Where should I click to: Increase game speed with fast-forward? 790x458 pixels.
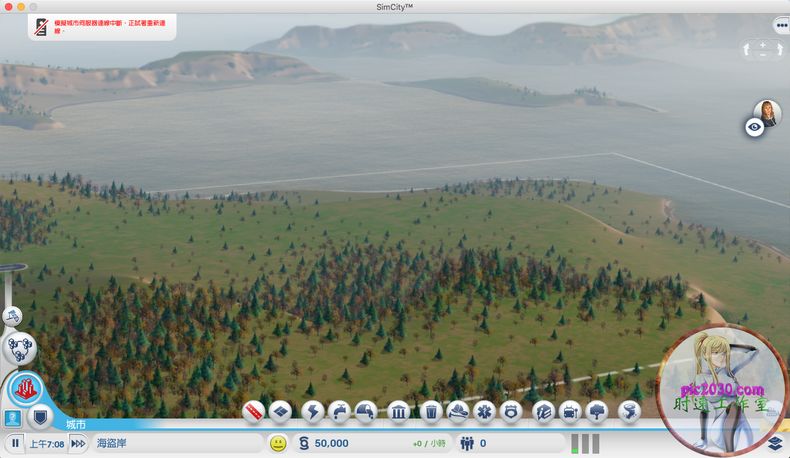pyautogui.click(x=78, y=444)
